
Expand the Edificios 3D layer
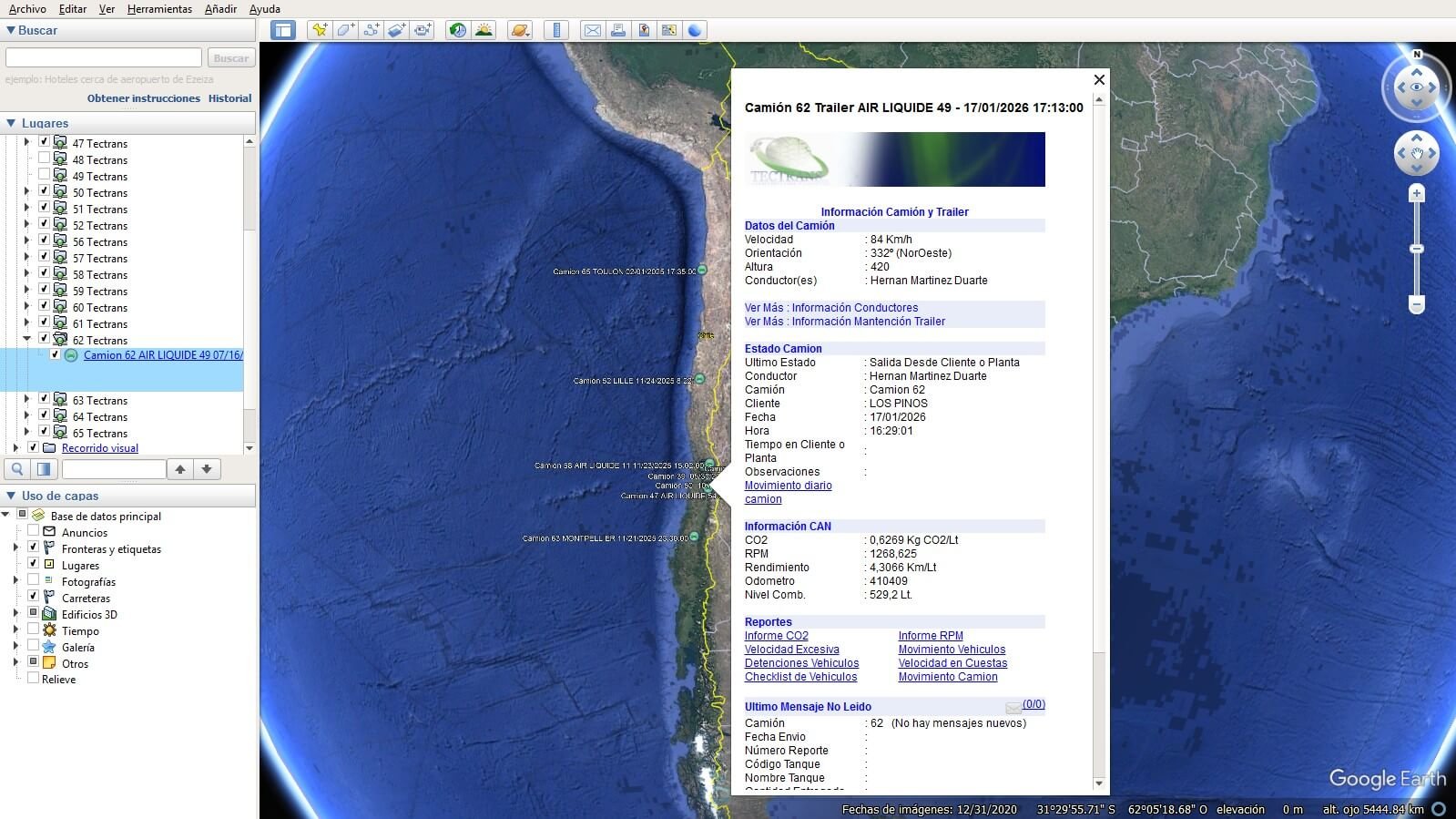pyautogui.click(x=15, y=614)
